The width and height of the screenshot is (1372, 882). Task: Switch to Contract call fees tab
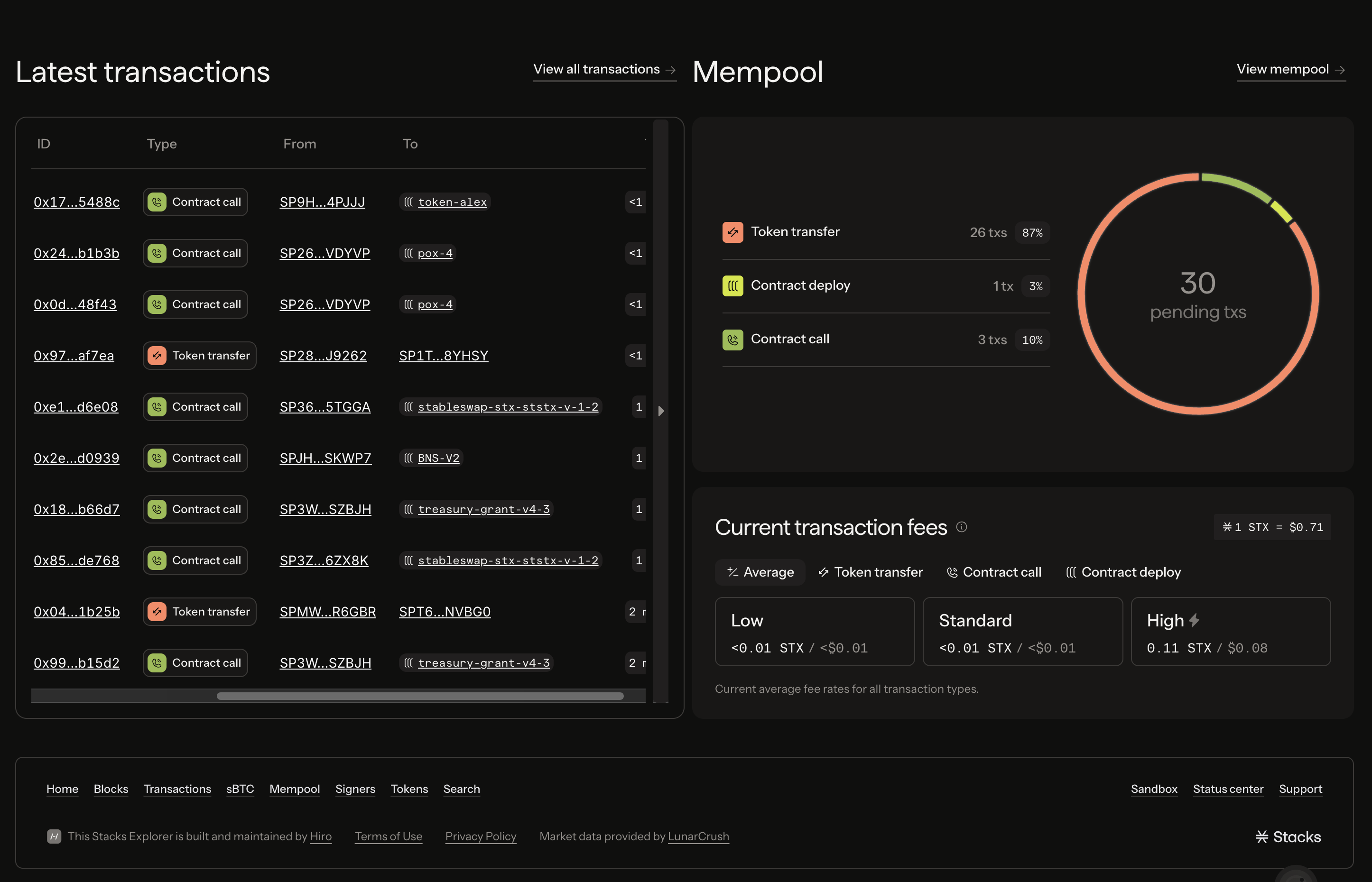click(993, 572)
